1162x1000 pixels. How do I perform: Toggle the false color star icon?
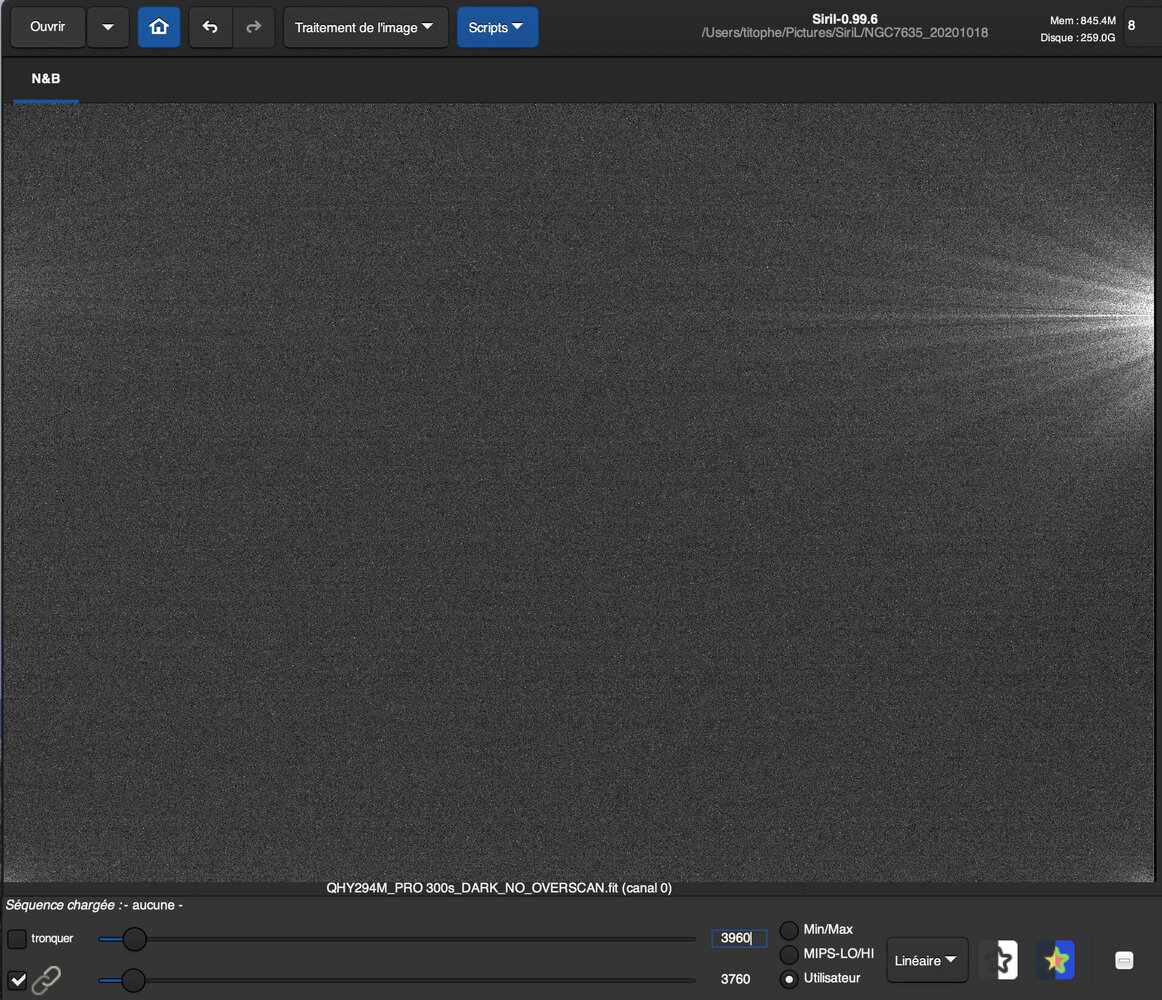1056,961
